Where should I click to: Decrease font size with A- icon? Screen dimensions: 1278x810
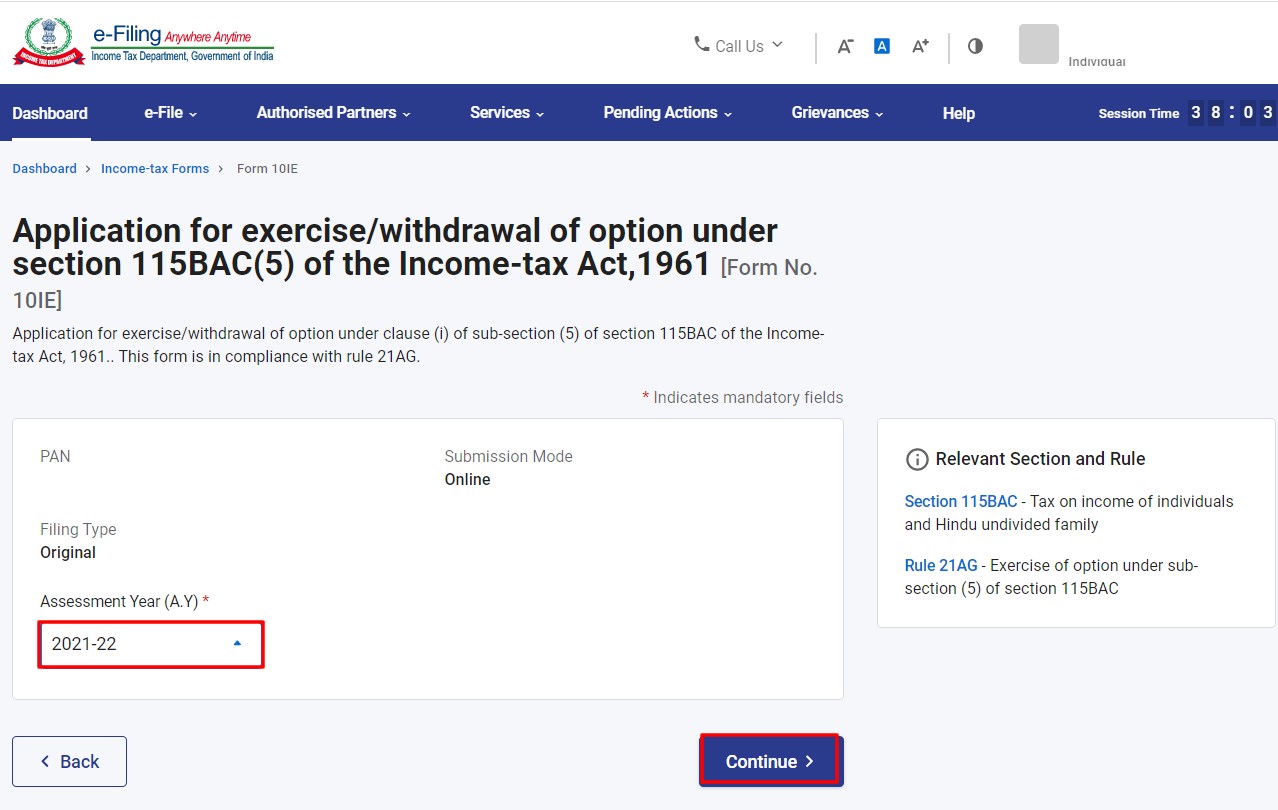tap(845, 46)
